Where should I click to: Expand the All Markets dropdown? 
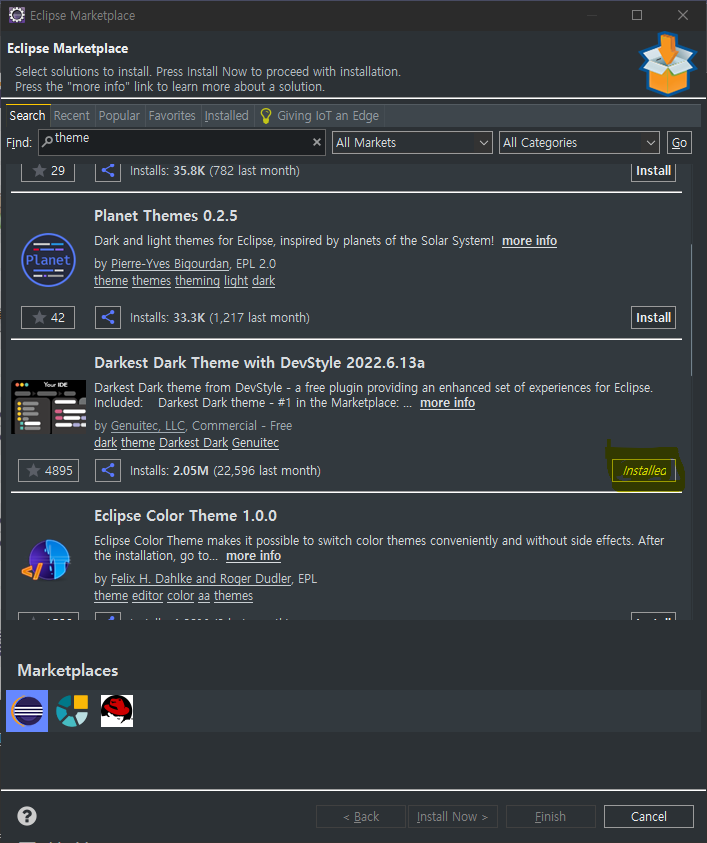coord(412,142)
